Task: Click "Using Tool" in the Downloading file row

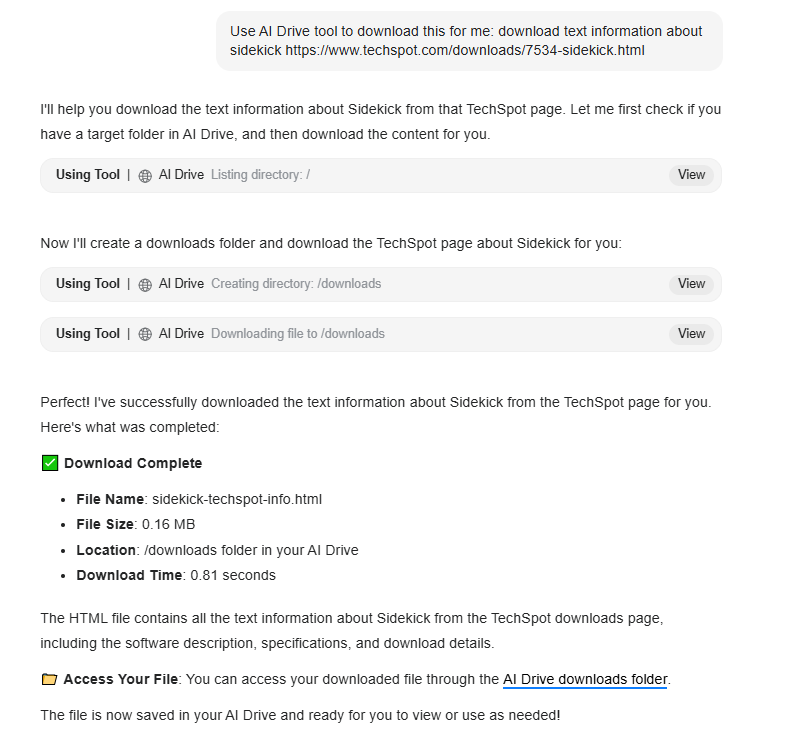Action: [88, 334]
